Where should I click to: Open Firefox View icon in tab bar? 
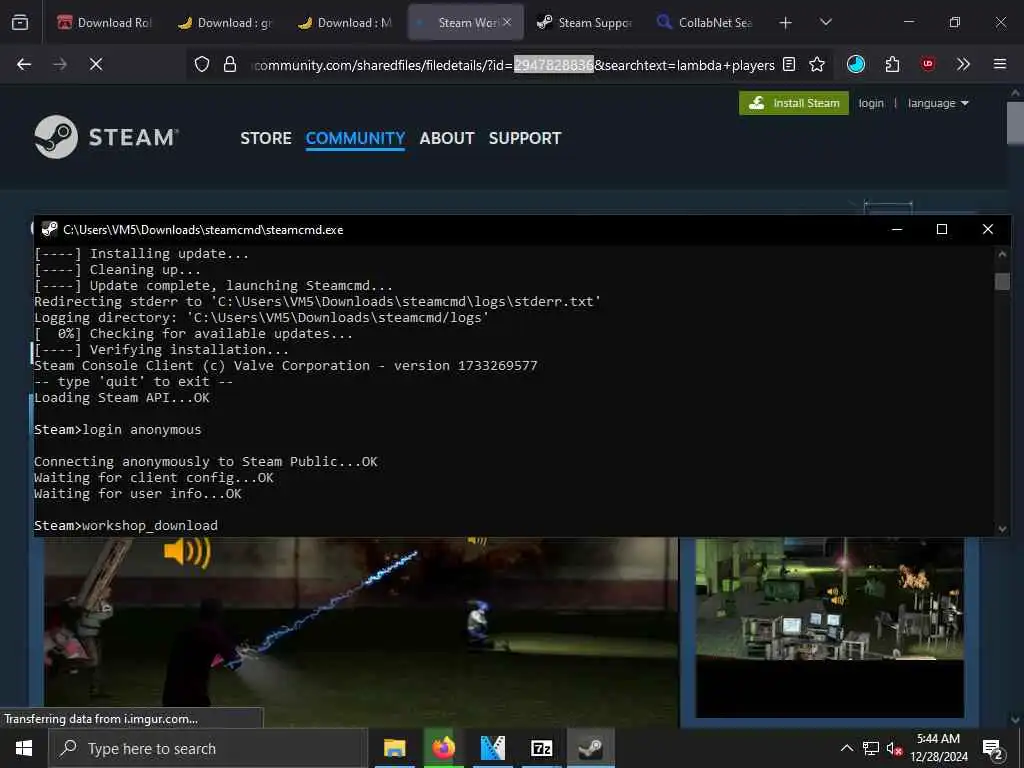[20, 23]
